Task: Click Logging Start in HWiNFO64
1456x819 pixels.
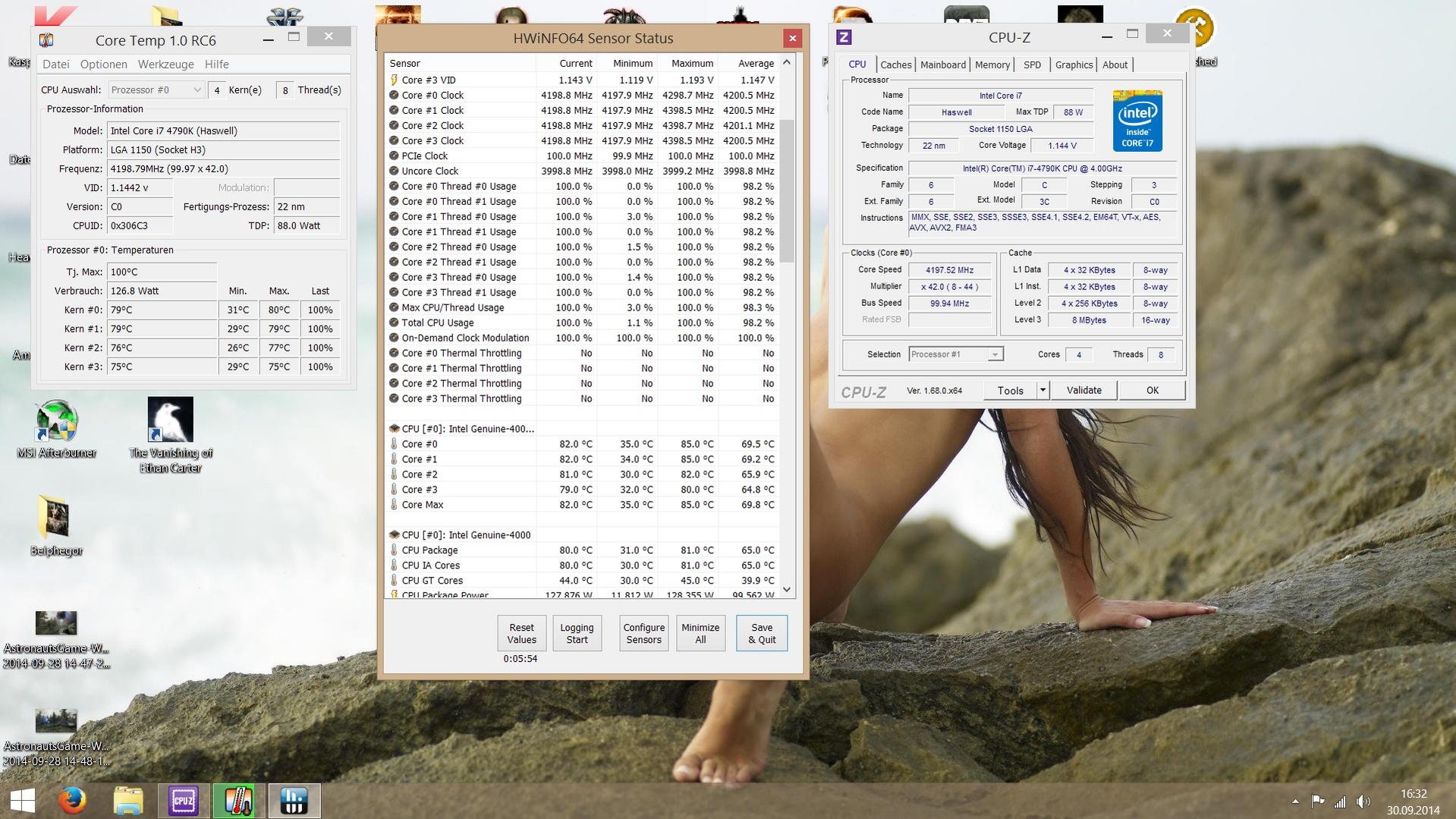Action: 577,634
